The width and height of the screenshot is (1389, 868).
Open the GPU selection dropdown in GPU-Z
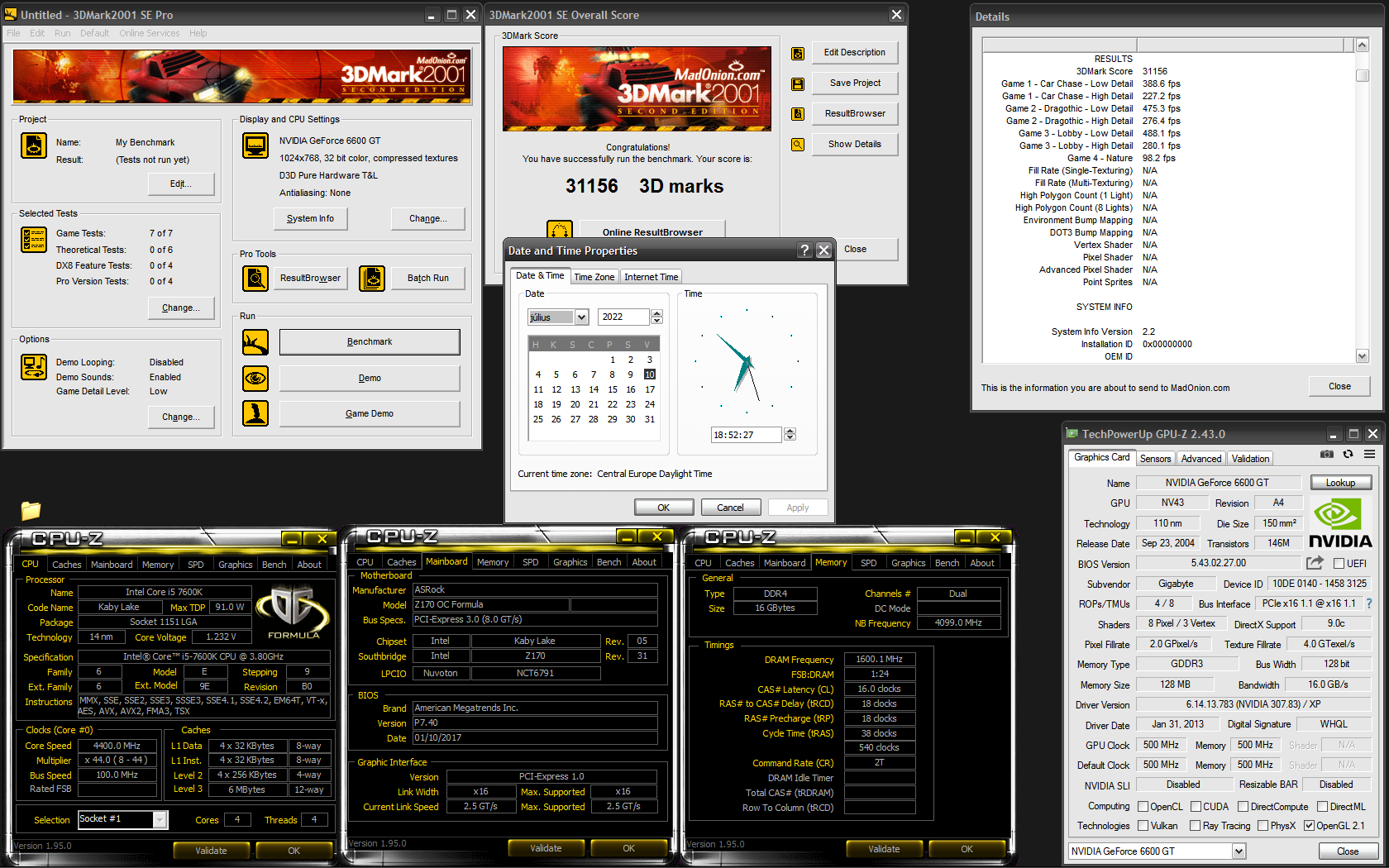(x=1239, y=851)
